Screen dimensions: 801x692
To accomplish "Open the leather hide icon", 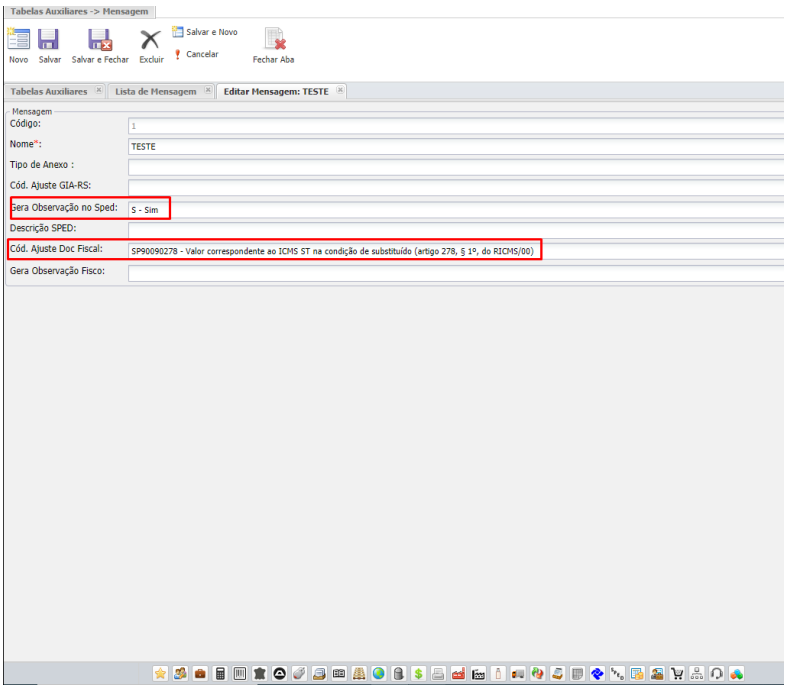I will click(260, 674).
